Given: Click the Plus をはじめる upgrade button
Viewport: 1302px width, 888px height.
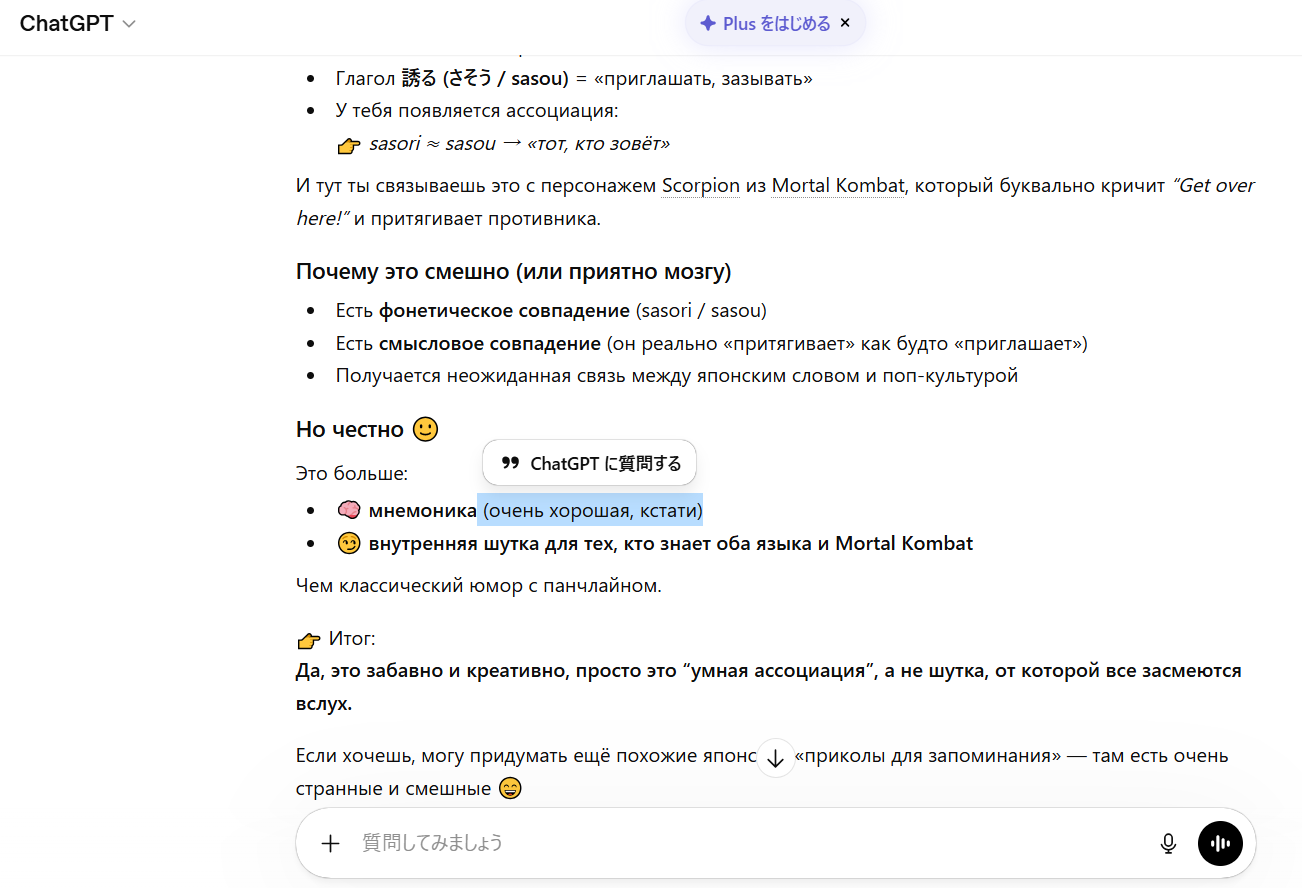Looking at the screenshot, I should point(765,24).
